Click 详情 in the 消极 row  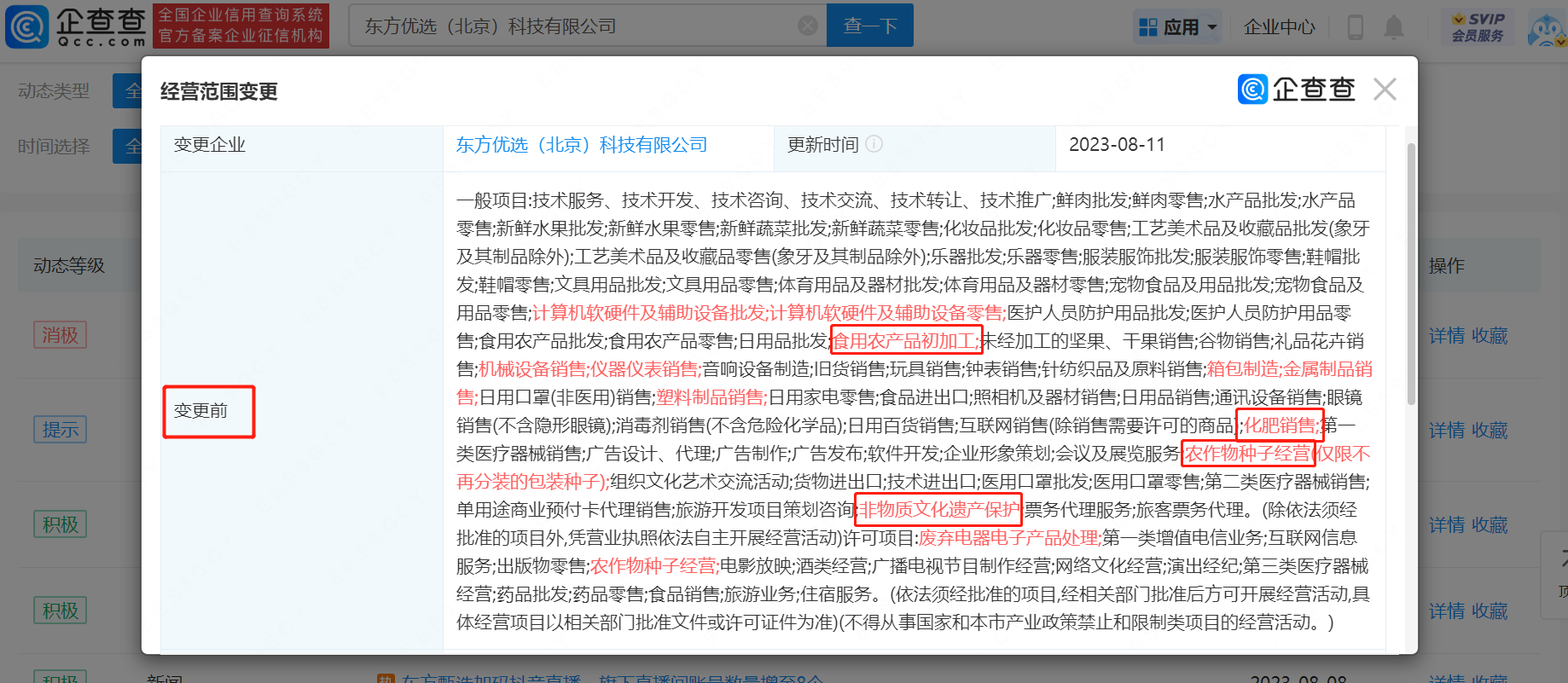(1446, 336)
